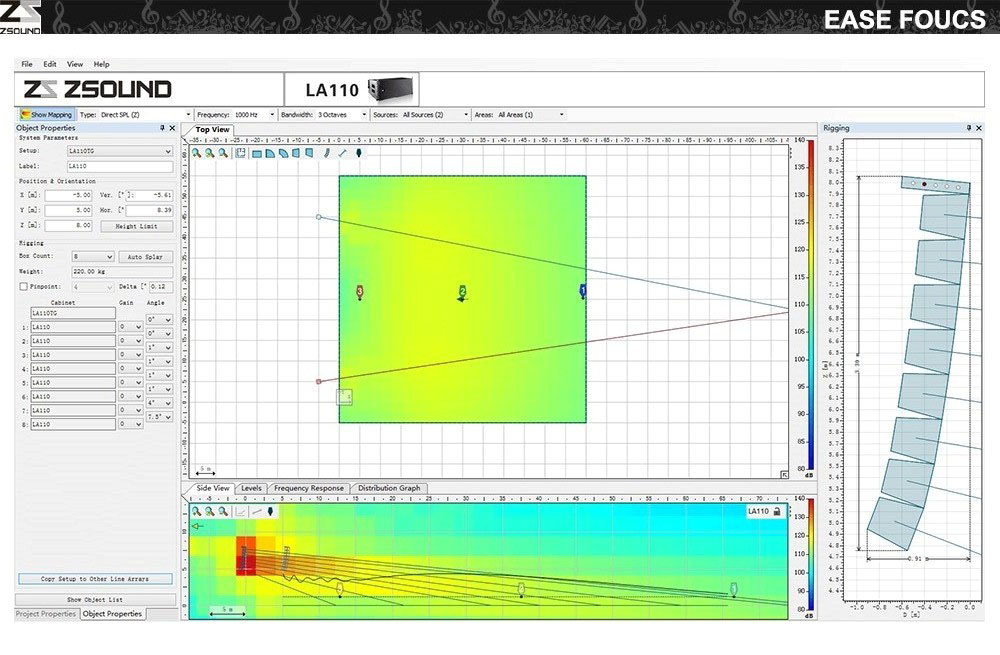Open the View menu
Viewport: 1000px width, 655px height.
click(75, 64)
